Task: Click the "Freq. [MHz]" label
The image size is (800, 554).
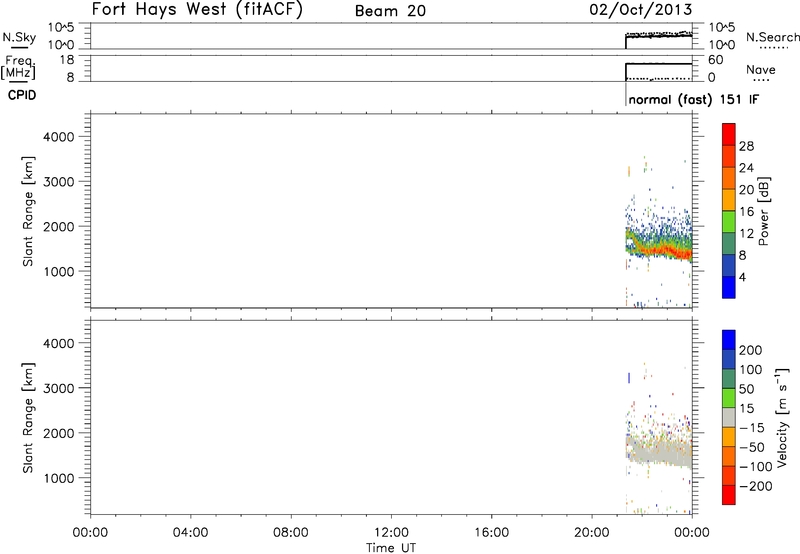Action: tap(19, 67)
